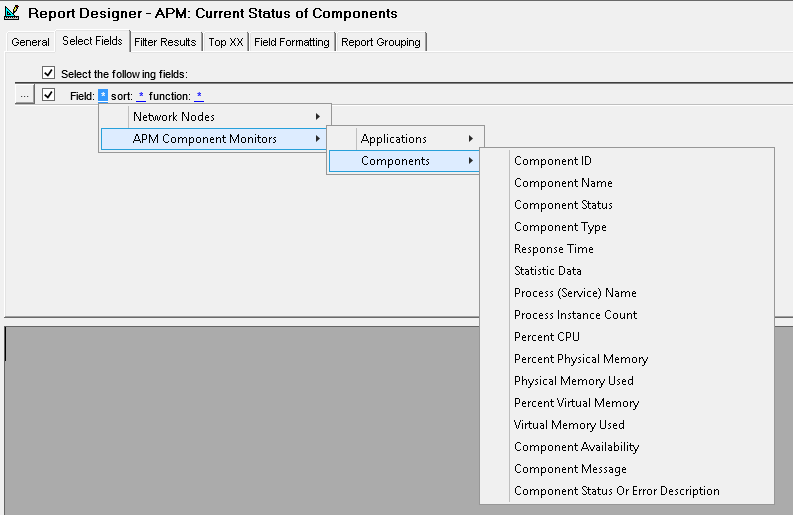The height and width of the screenshot is (515, 793).
Task: Click the Report Designer app icon
Action: 12,13
